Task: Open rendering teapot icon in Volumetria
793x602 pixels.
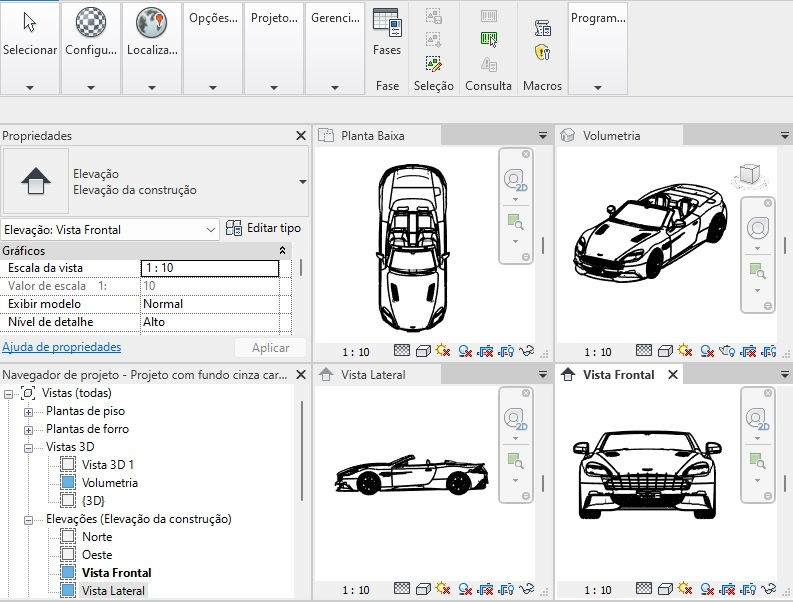Action: (727, 350)
